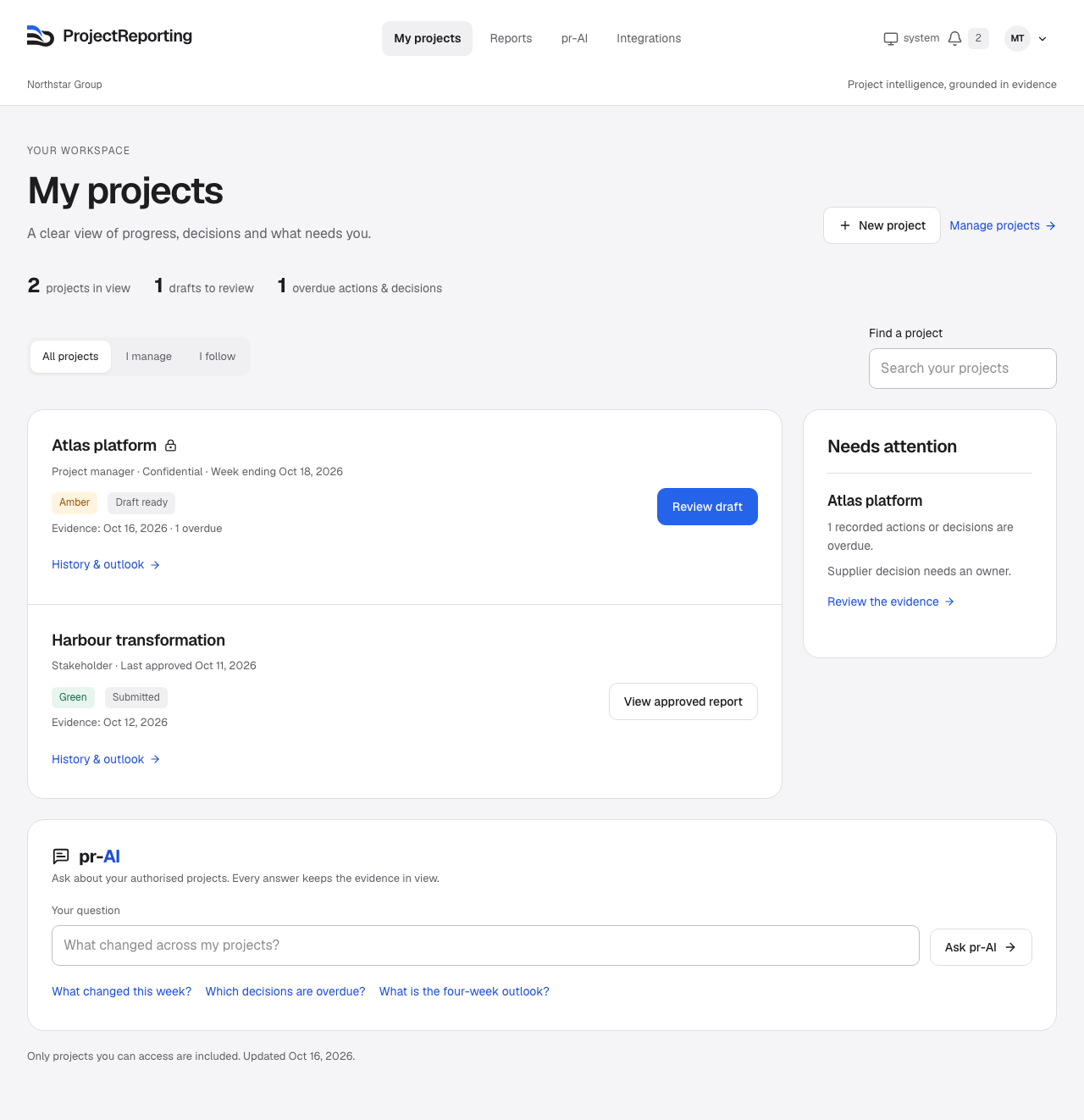Switch to the I manage filter tab
1084x1120 pixels.
[x=149, y=357]
